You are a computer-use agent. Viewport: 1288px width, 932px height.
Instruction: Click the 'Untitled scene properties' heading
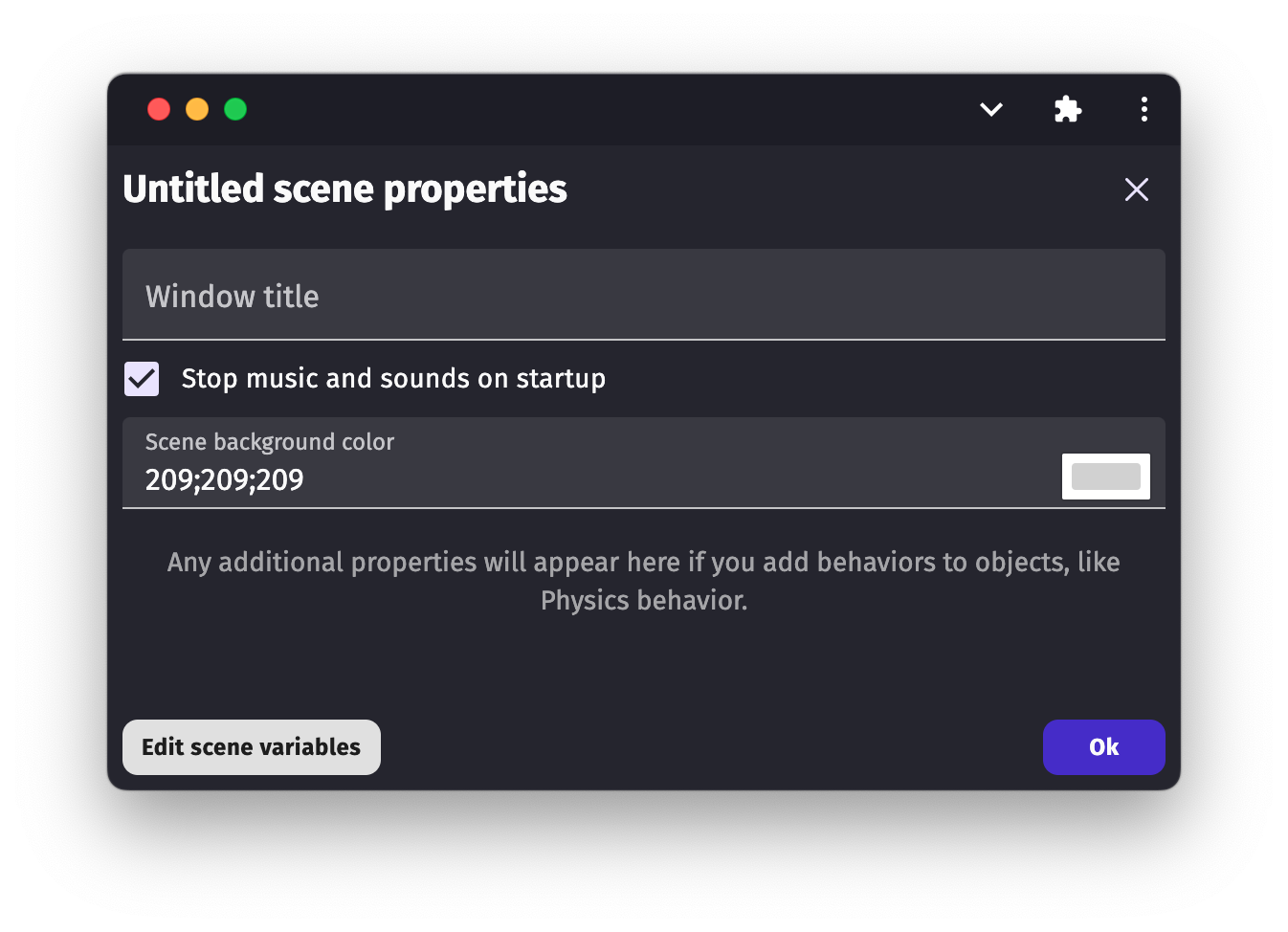(x=345, y=189)
